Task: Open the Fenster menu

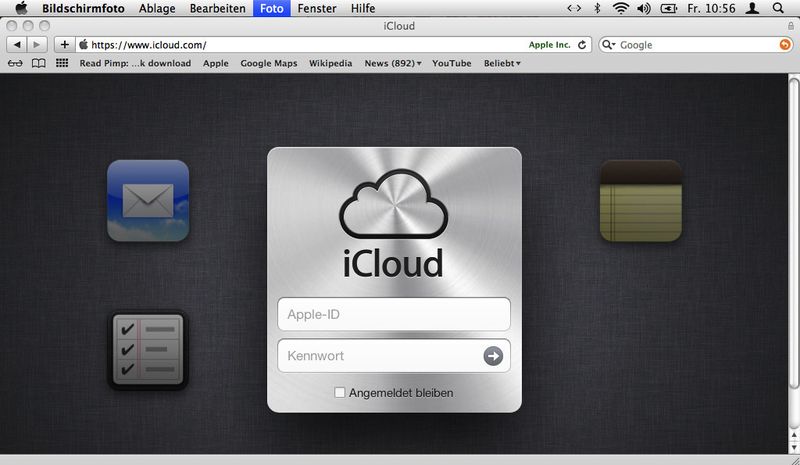Action: pyautogui.click(x=317, y=8)
